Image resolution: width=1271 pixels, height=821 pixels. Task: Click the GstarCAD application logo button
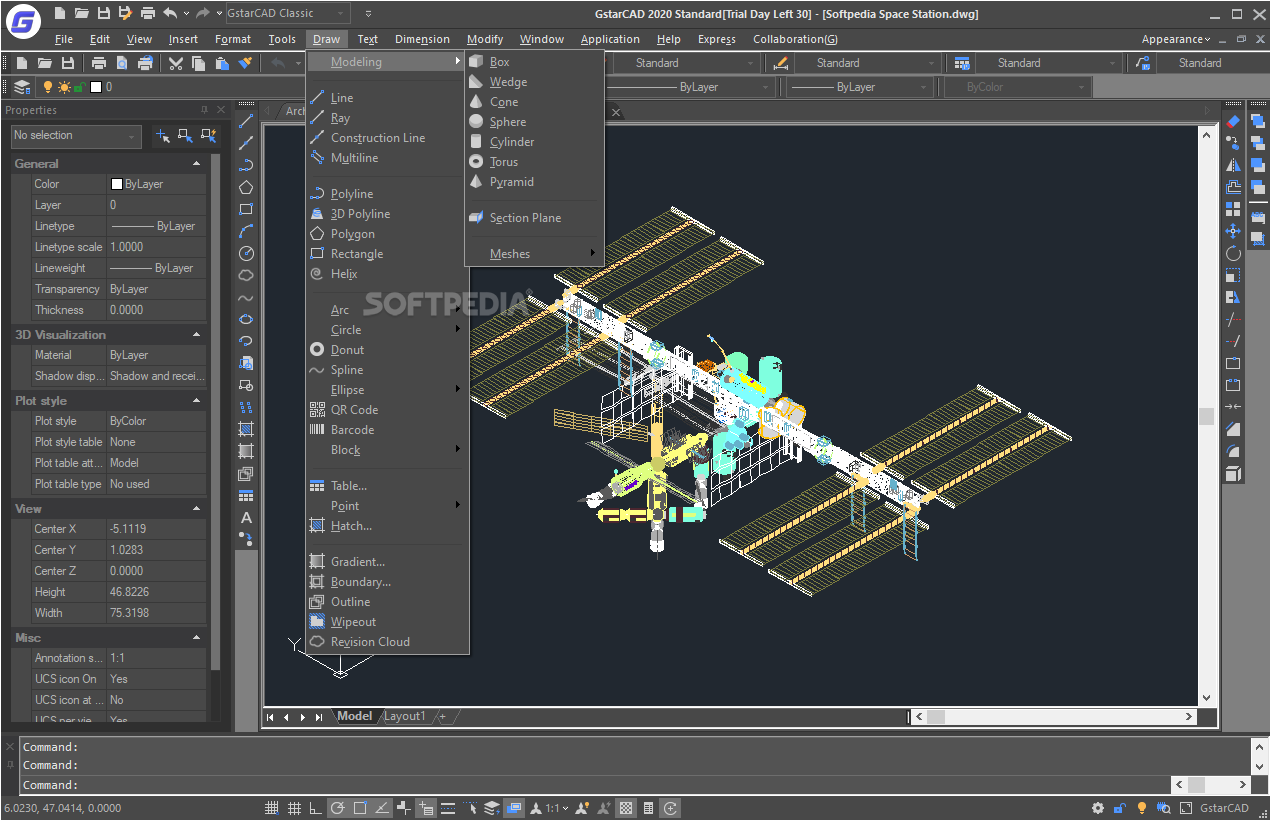pos(22,21)
